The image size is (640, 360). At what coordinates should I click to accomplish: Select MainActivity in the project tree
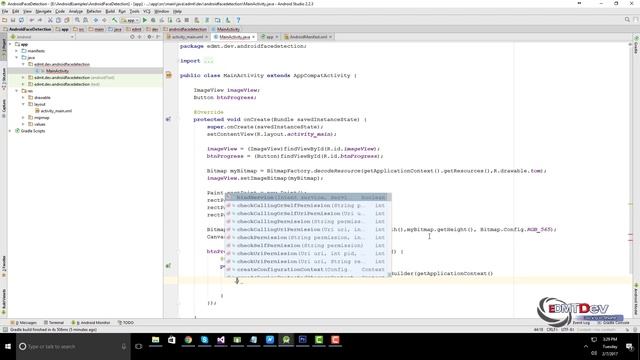coord(57,71)
